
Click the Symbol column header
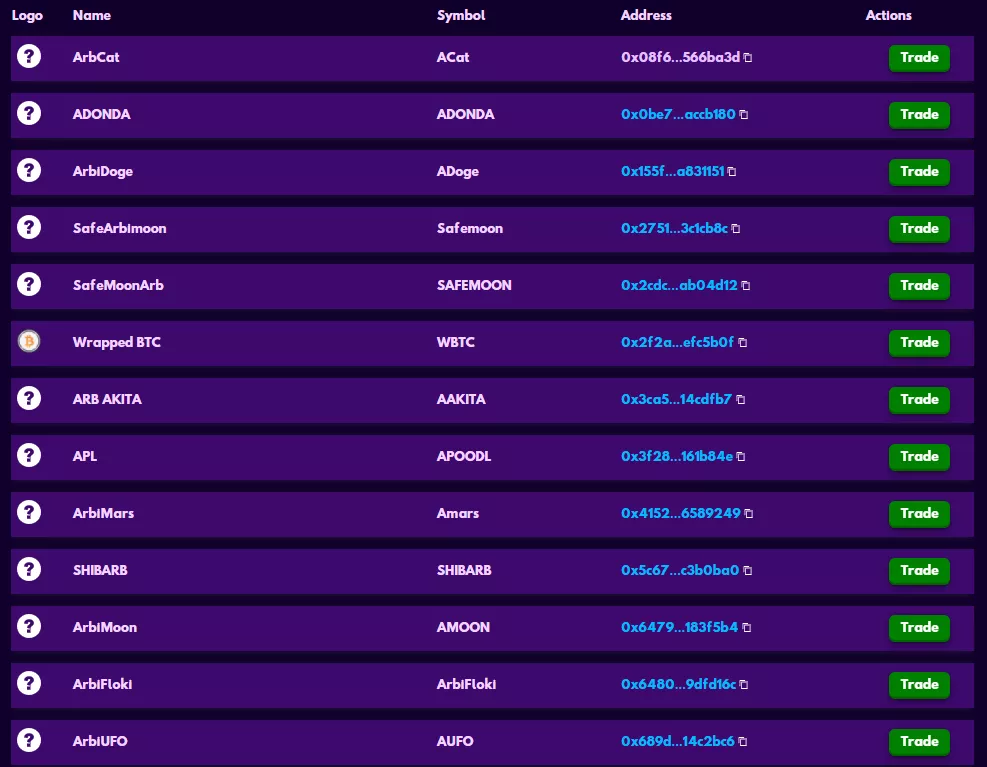click(462, 15)
